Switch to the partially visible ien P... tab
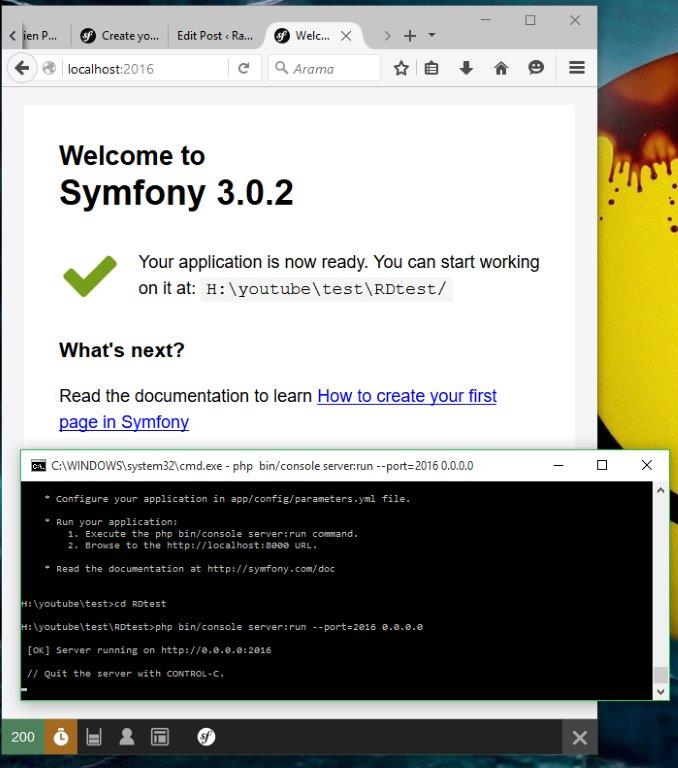 [x=39, y=36]
